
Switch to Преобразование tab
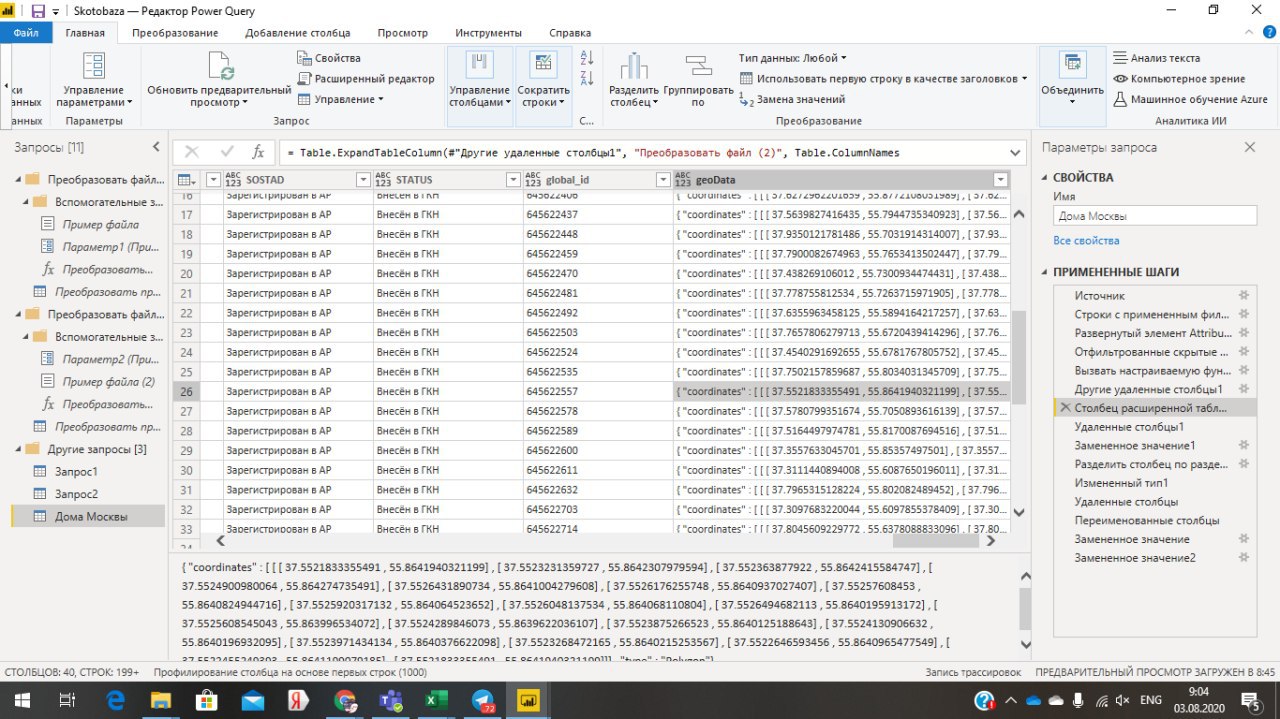tap(175, 33)
